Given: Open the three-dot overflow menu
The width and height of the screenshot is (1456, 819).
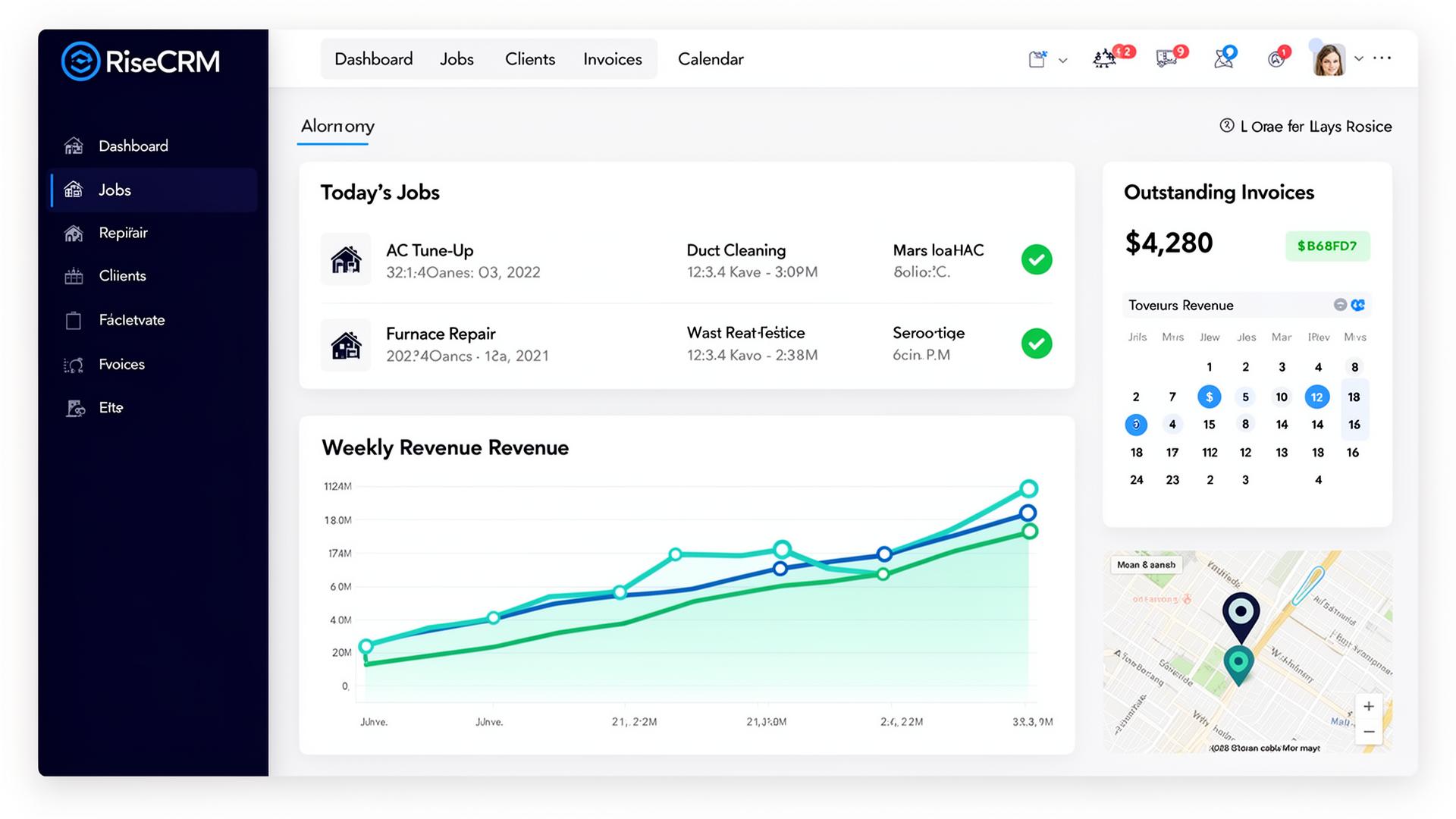Looking at the screenshot, I should click(x=1382, y=58).
